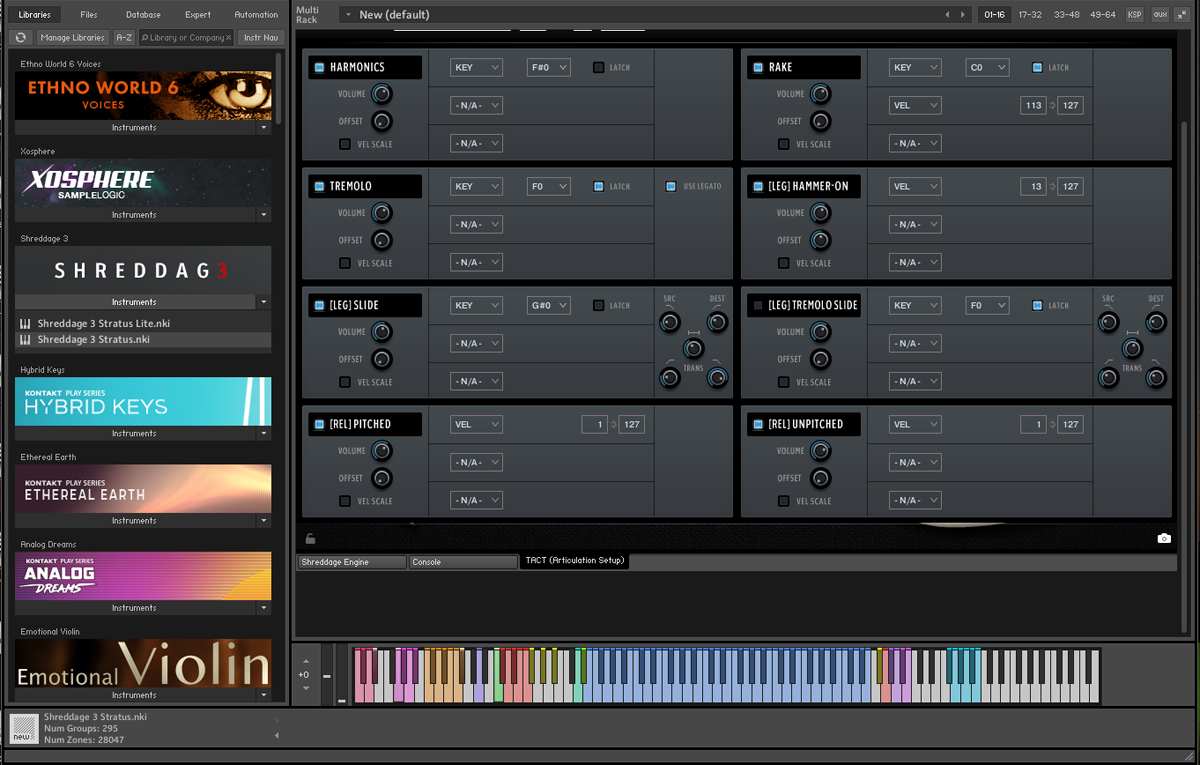Disable Latch for Rake

(1037, 67)
